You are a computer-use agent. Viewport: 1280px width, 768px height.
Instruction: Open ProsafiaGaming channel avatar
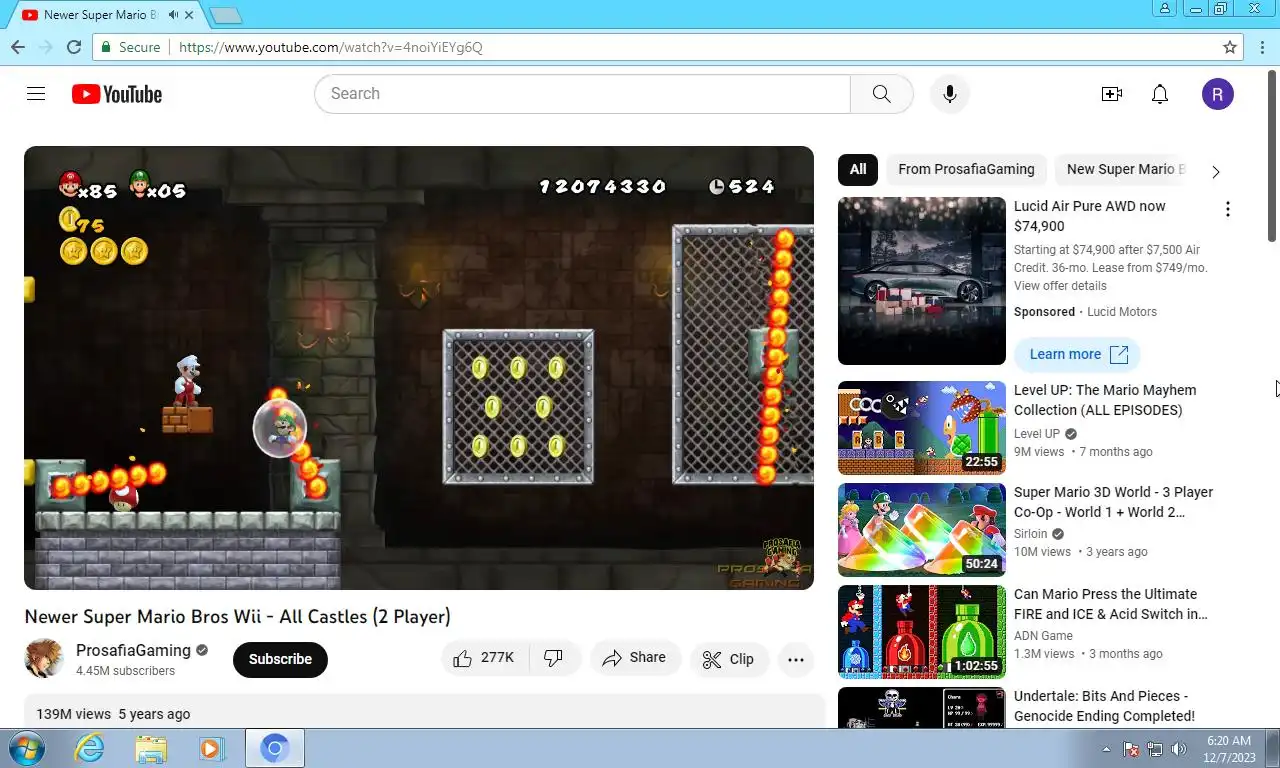coord(44,659)
